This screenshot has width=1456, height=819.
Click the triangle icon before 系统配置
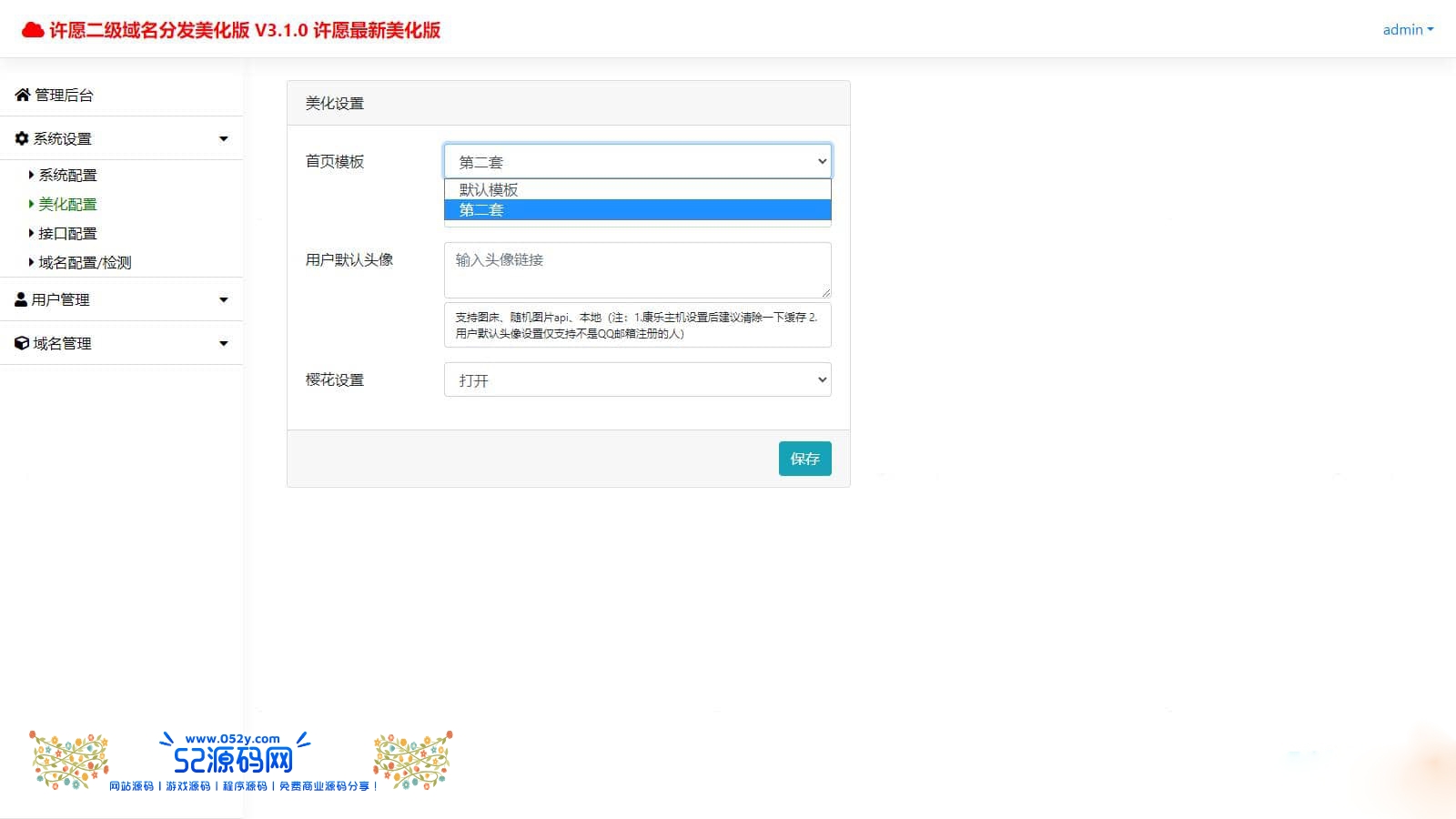pyautogui.click(x=30, y=175)
